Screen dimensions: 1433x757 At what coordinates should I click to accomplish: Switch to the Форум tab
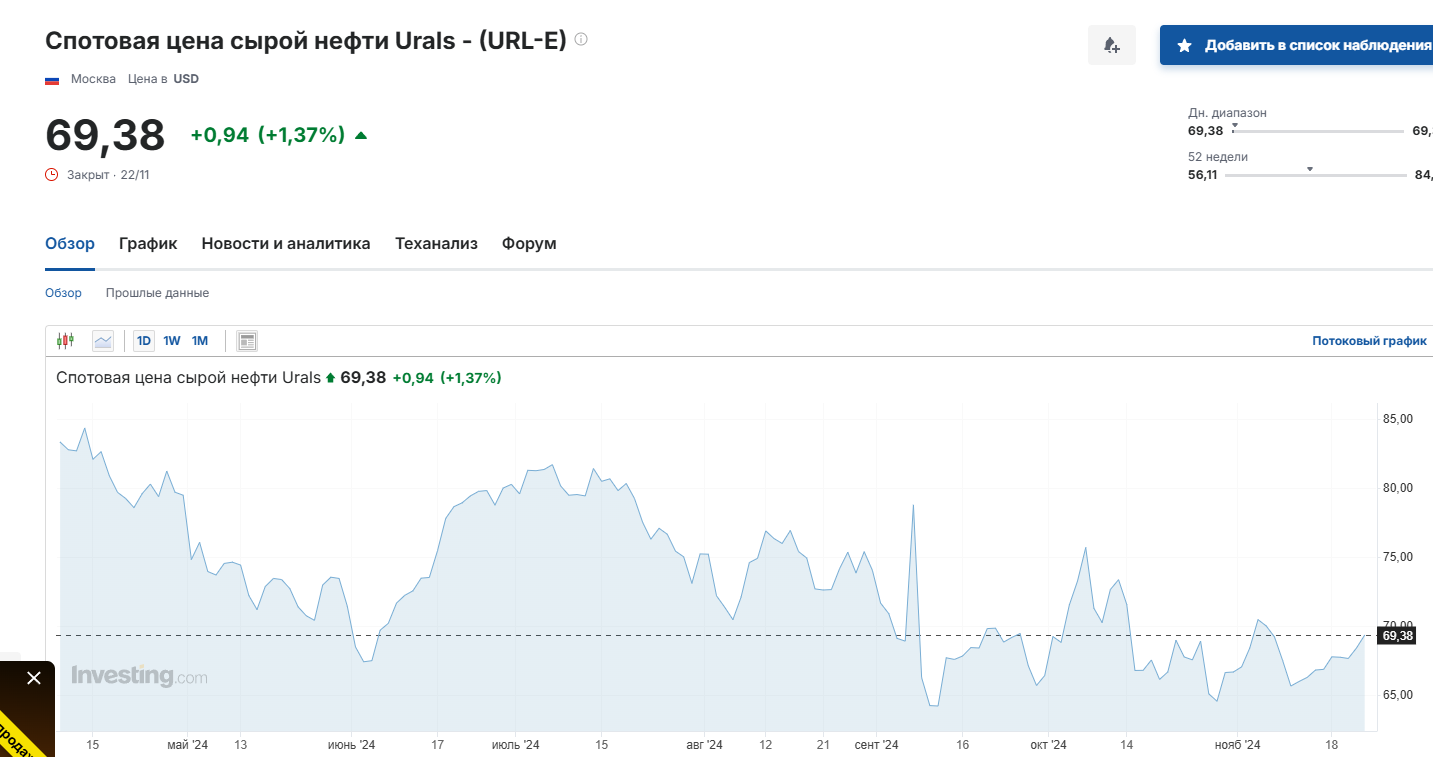point(529,243)
